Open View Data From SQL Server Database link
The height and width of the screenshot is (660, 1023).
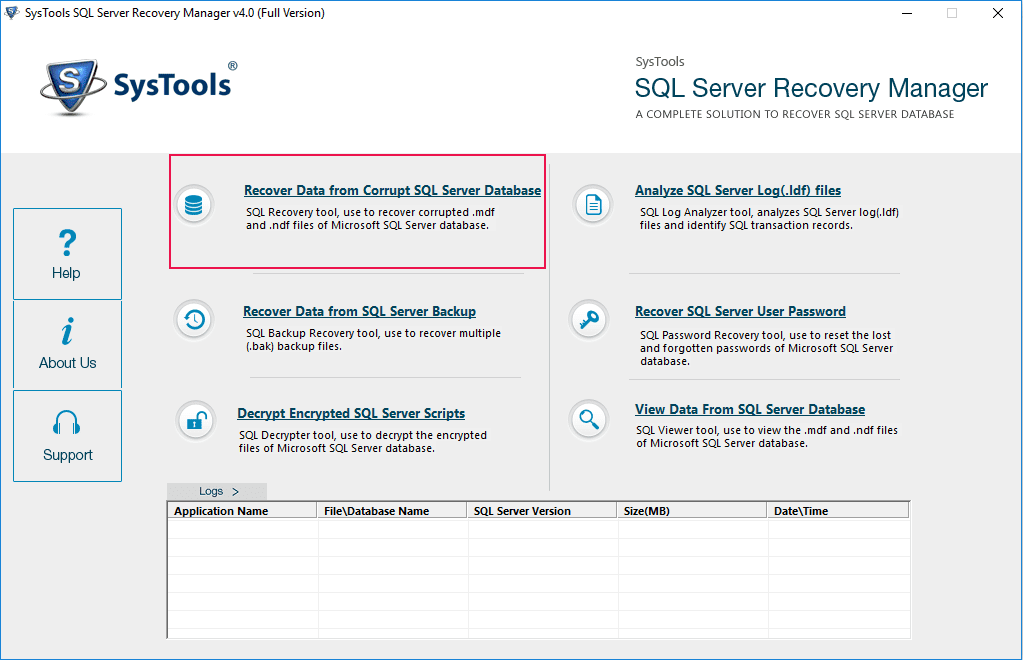(749, 409)
